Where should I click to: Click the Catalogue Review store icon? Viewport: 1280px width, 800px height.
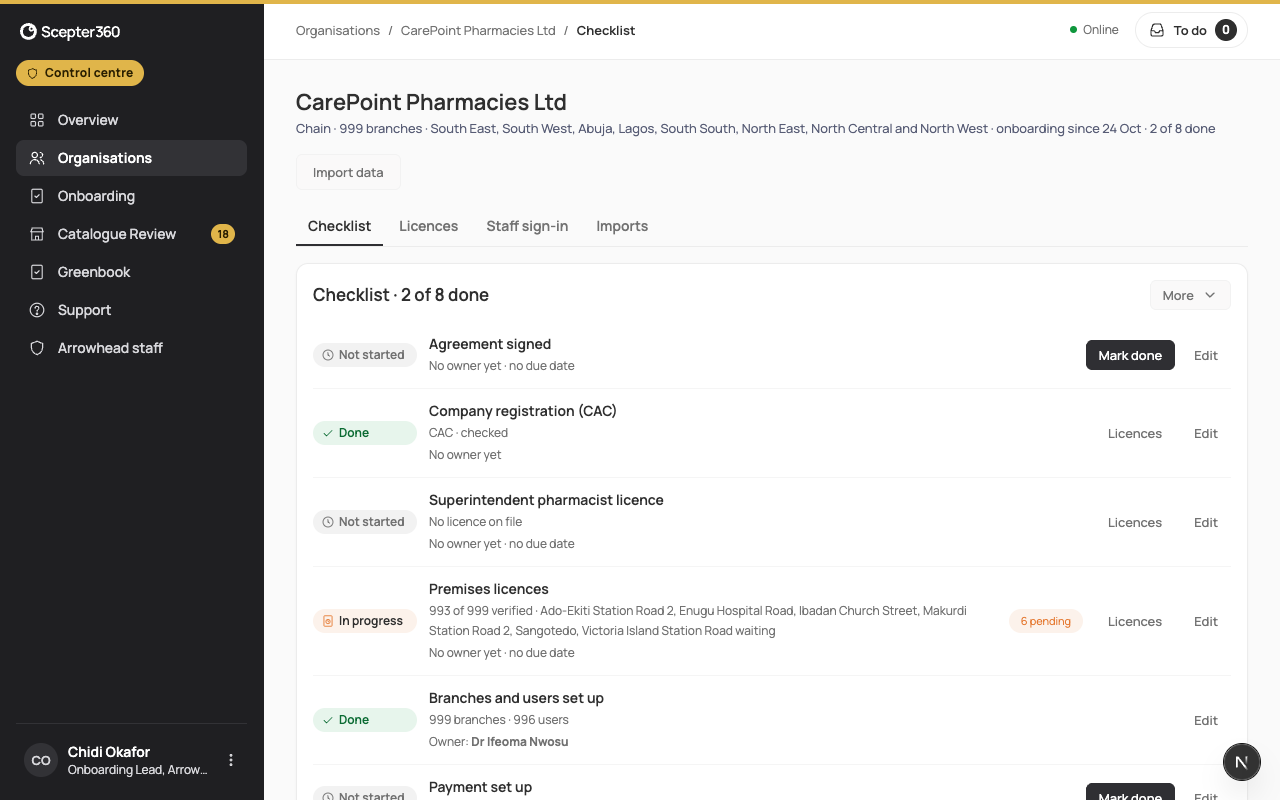click(37, 234)
